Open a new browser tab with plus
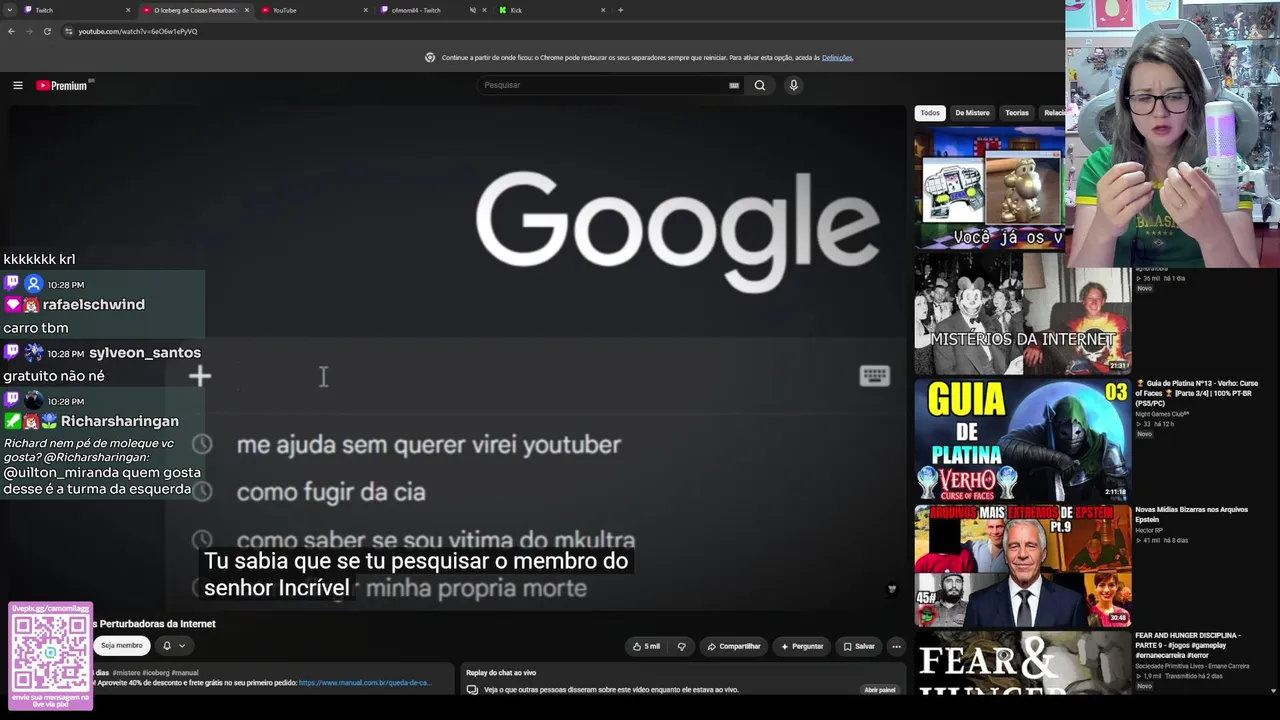 [620, 10]
